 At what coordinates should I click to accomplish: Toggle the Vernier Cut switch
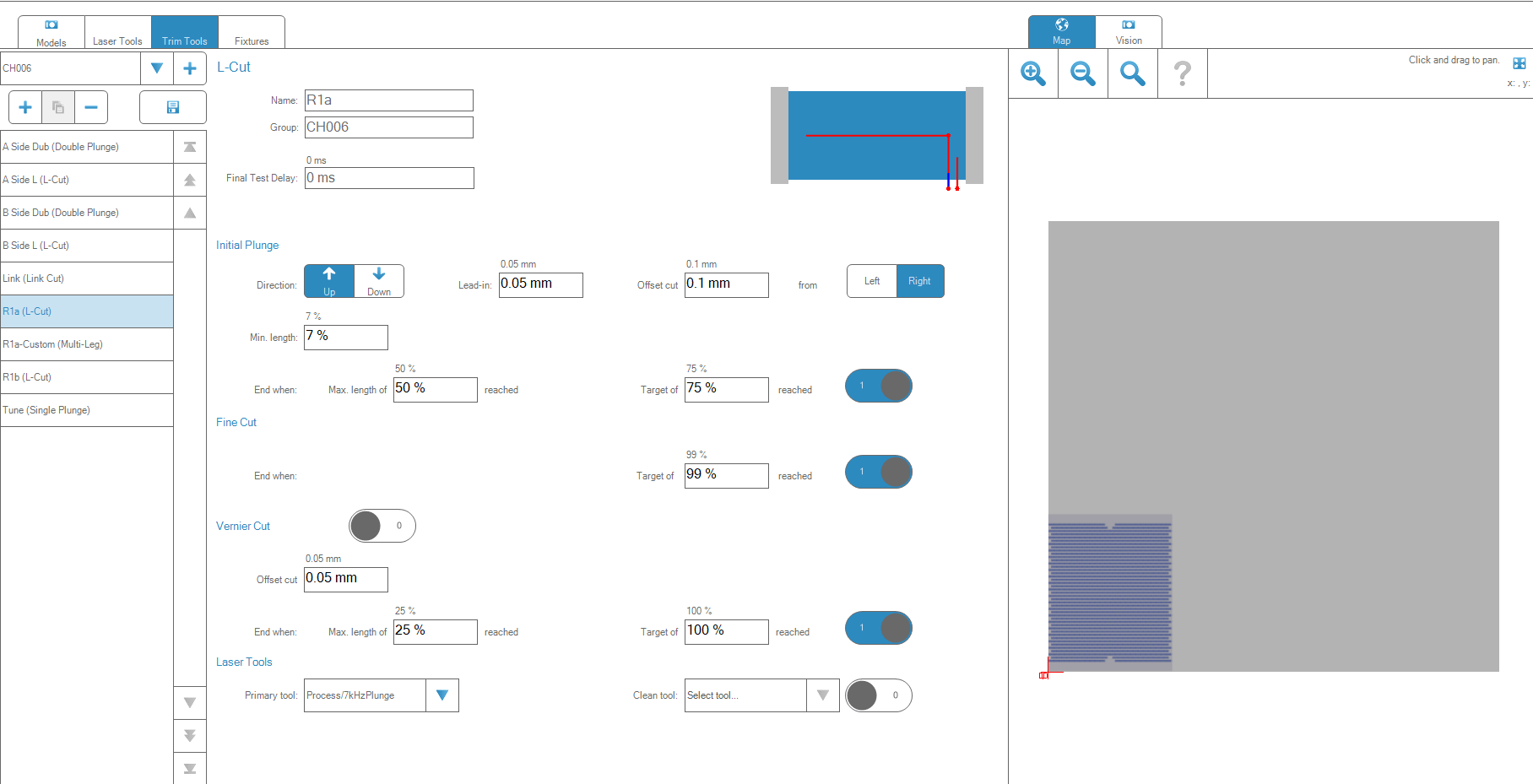tap(382, 526)
